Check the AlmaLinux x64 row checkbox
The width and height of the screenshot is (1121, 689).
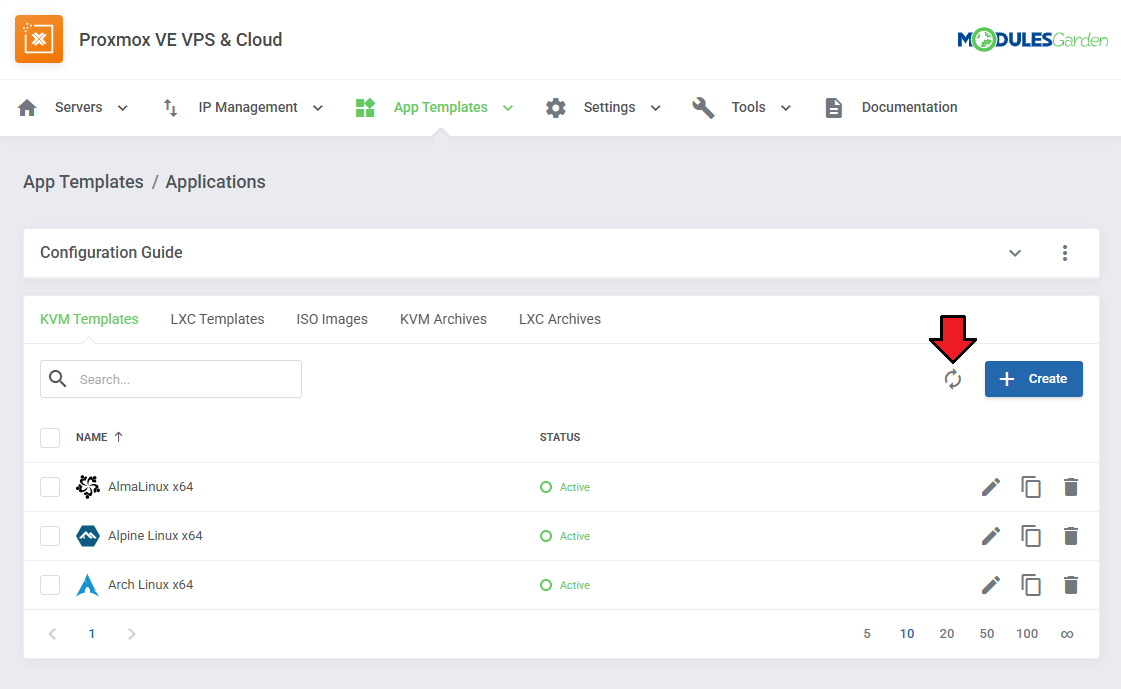(x=50, y=487)
